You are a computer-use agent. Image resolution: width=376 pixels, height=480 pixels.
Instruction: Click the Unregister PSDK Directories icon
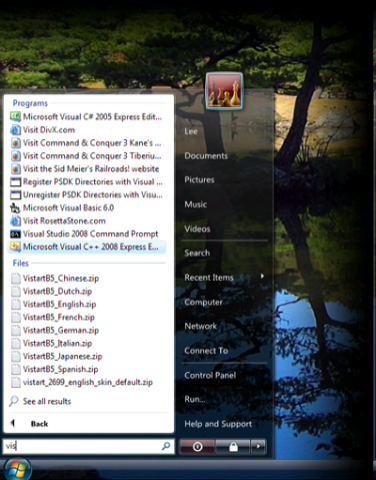(15, 195)
